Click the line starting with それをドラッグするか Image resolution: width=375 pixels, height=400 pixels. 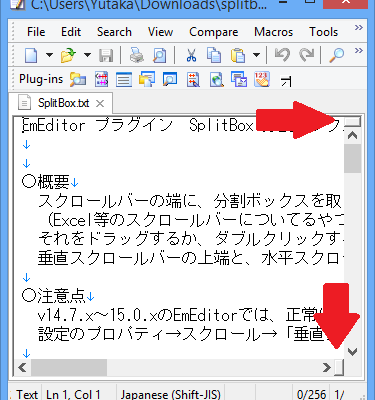[191, 239]
